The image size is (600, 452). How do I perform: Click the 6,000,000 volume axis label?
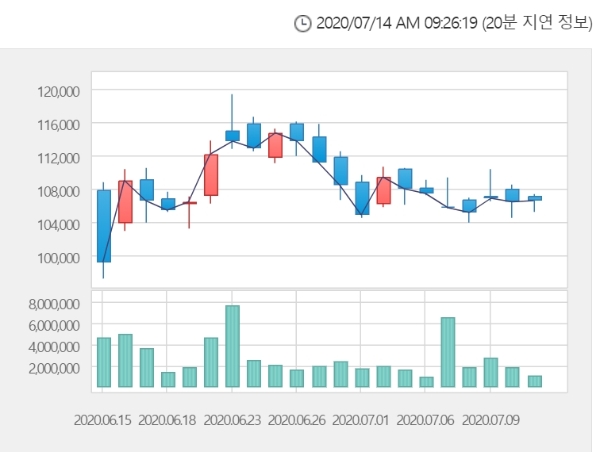pos(54,326)
